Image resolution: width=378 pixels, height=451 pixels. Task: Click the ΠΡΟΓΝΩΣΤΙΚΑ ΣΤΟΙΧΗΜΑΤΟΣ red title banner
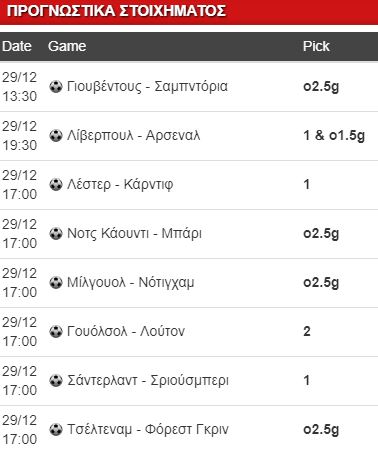click(189, 12)
